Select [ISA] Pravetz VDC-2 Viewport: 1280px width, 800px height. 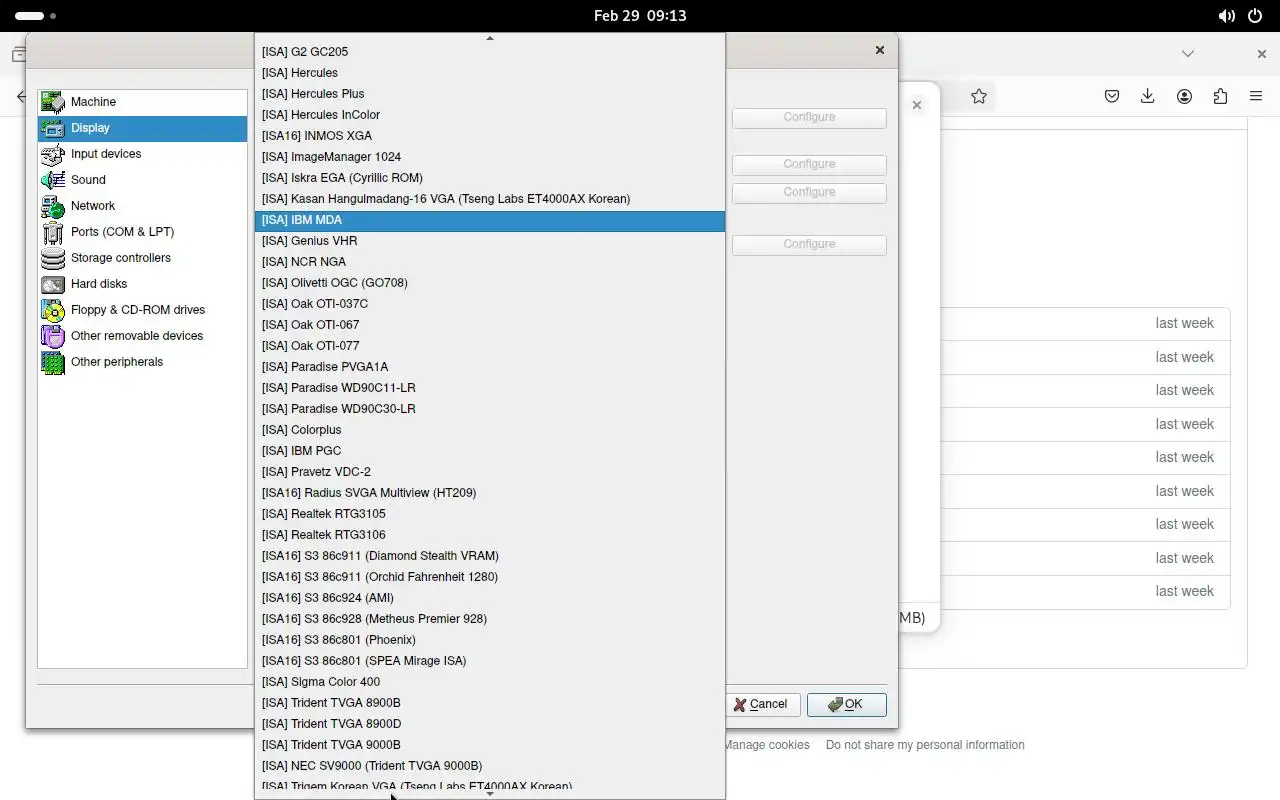[490, 472]
